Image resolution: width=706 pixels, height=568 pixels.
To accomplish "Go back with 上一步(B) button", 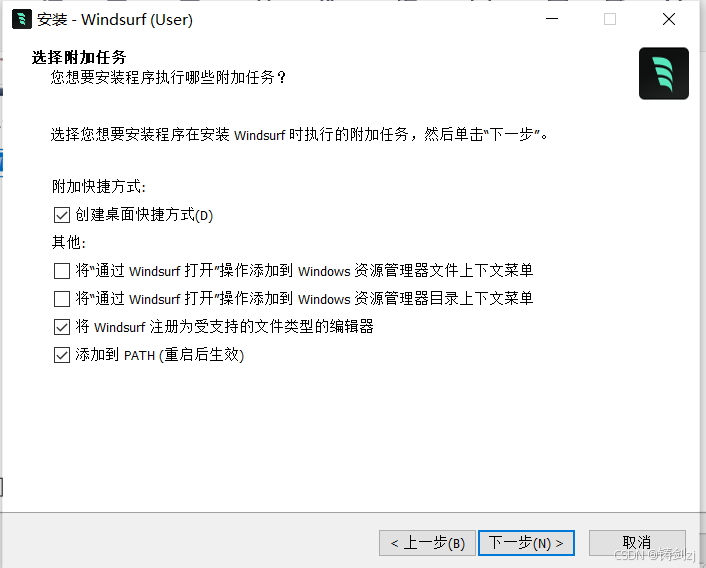I will (x=427, y=543).
